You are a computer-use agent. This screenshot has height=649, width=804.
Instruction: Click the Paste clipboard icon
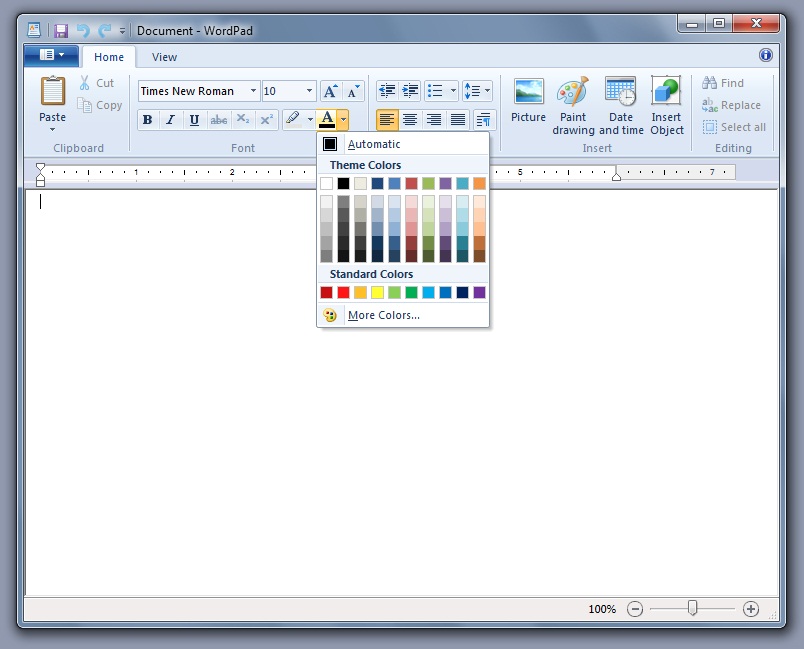[52, 92]
